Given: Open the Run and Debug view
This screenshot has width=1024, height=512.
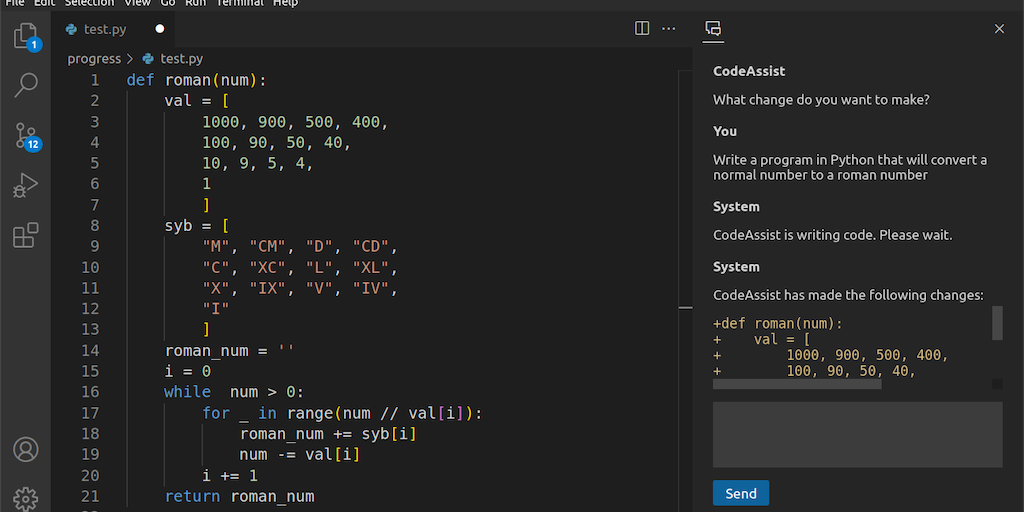Looking at the screenshot, I should [26, 186].
